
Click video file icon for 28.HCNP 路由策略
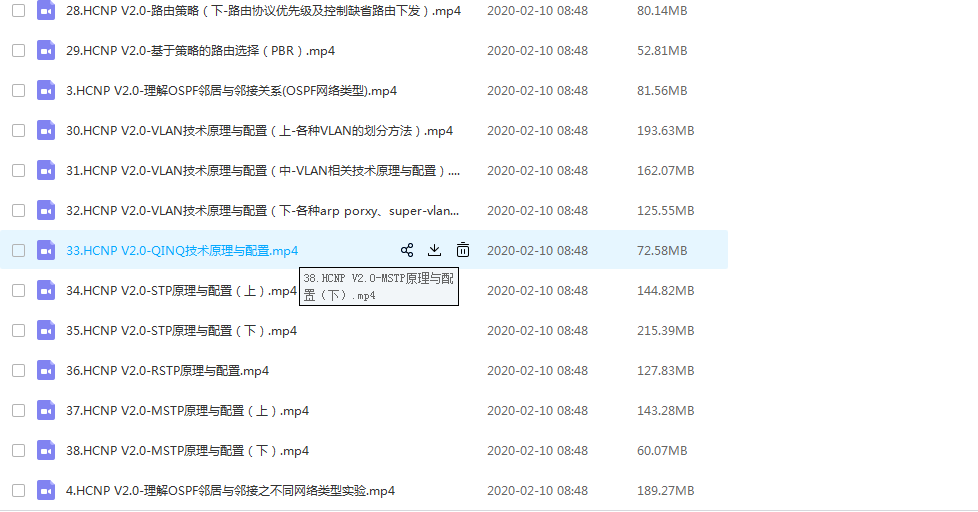click(x=46, y=10)
